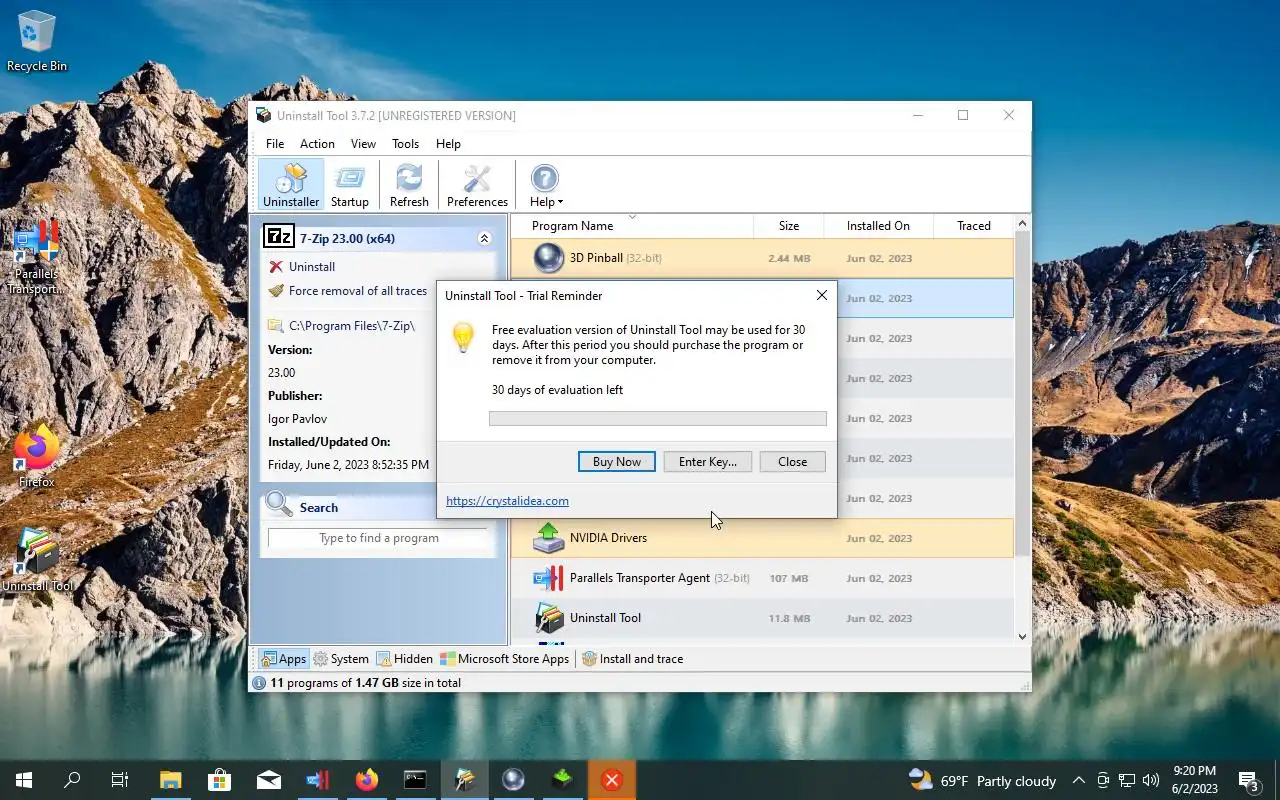
Task: Open the C:\Program Files\7-Zip\ folder link
Action: (351, 326)
